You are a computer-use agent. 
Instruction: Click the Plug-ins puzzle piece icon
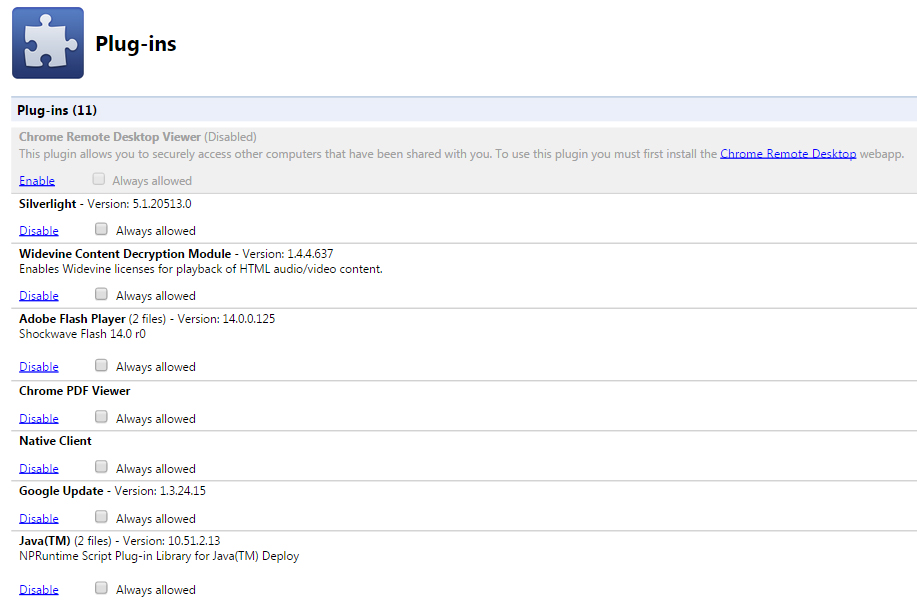48,43
